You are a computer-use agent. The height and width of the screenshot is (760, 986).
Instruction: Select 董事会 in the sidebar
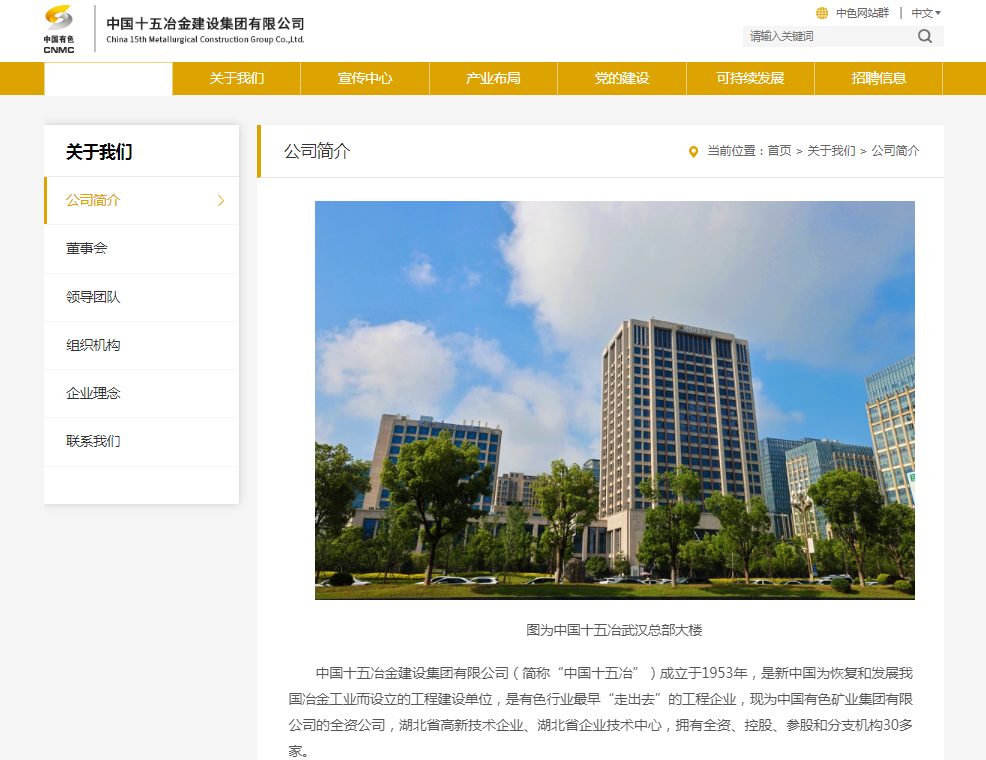click(87, 248)
